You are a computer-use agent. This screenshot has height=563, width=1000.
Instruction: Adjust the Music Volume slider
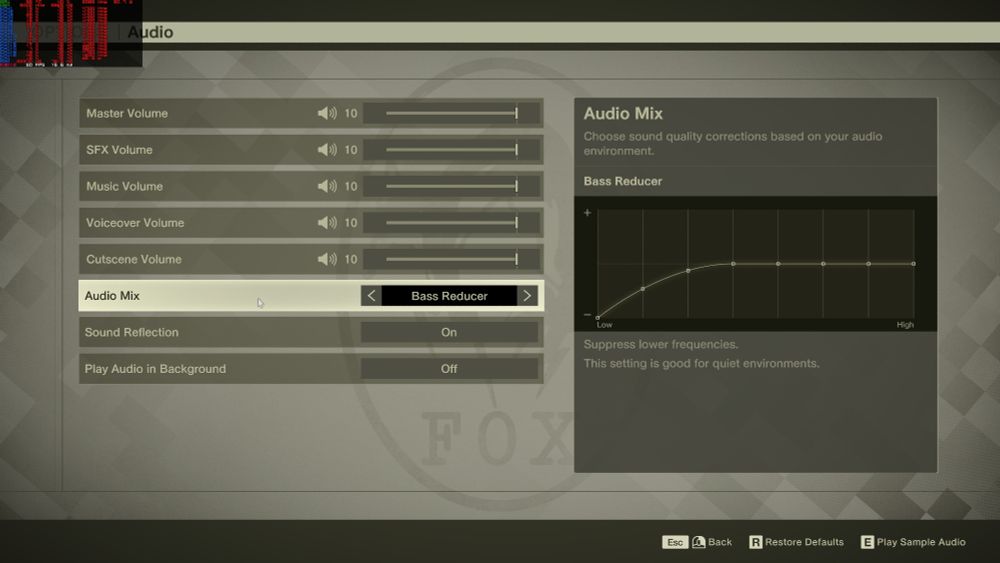(x=452, y=186)
